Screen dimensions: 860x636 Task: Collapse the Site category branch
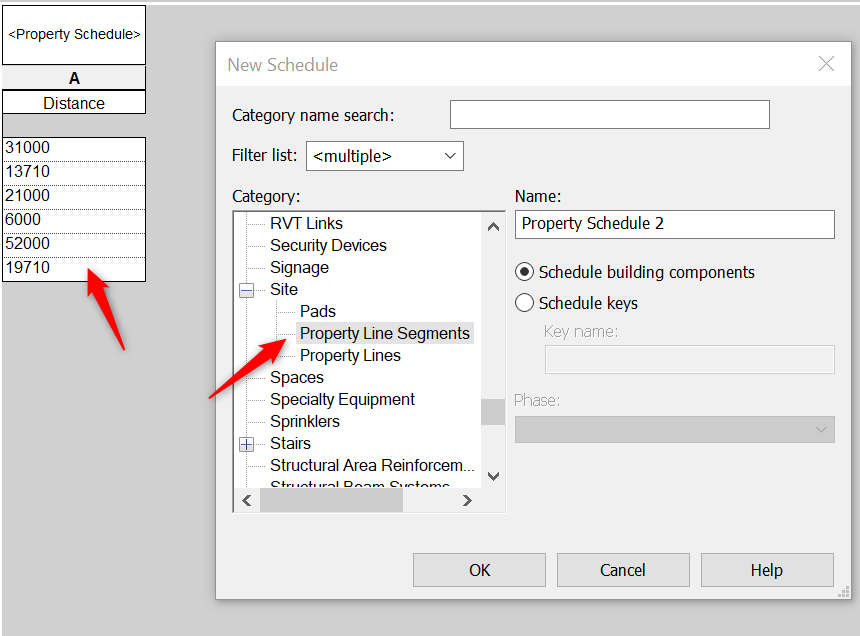point(247,289)
